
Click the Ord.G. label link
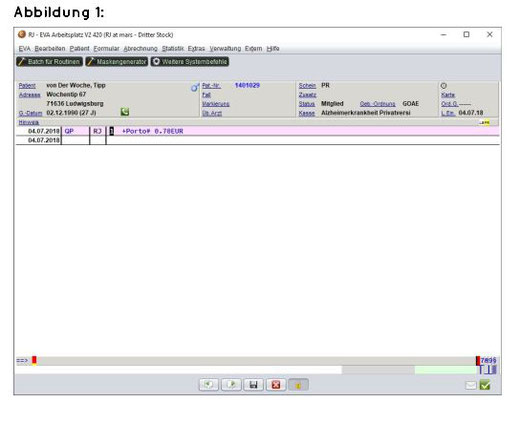(x=450, y=104)
